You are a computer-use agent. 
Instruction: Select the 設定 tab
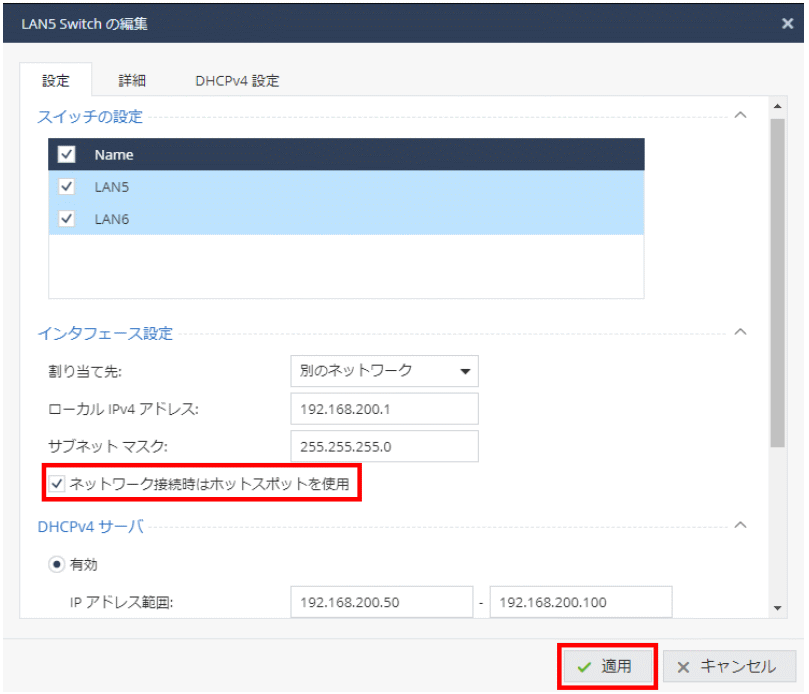(56, 81)
